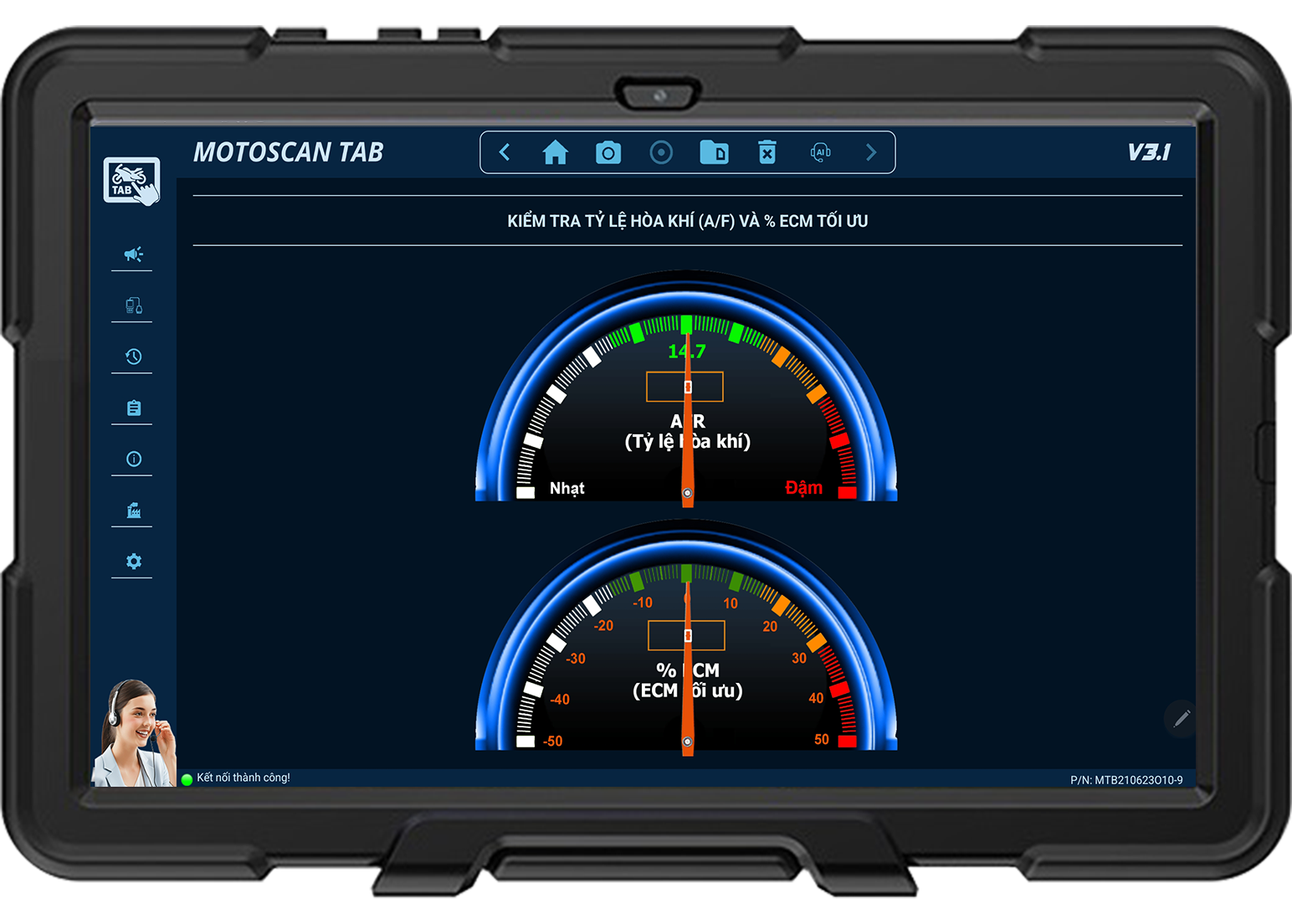The image size is (1292, 924).
Task: Click the "(Tỷ lệ hòa khí)" gauge caption
Action: [x=687, y=441]
